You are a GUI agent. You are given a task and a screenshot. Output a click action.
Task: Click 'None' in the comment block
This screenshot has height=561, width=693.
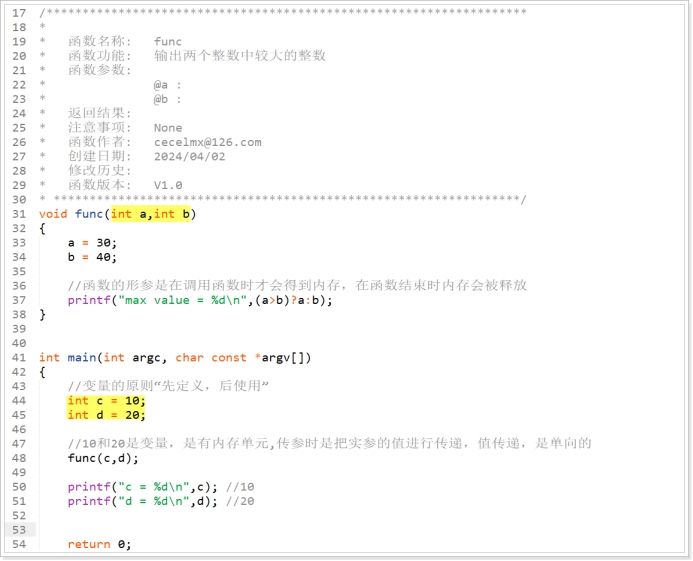tap(168, 128)
